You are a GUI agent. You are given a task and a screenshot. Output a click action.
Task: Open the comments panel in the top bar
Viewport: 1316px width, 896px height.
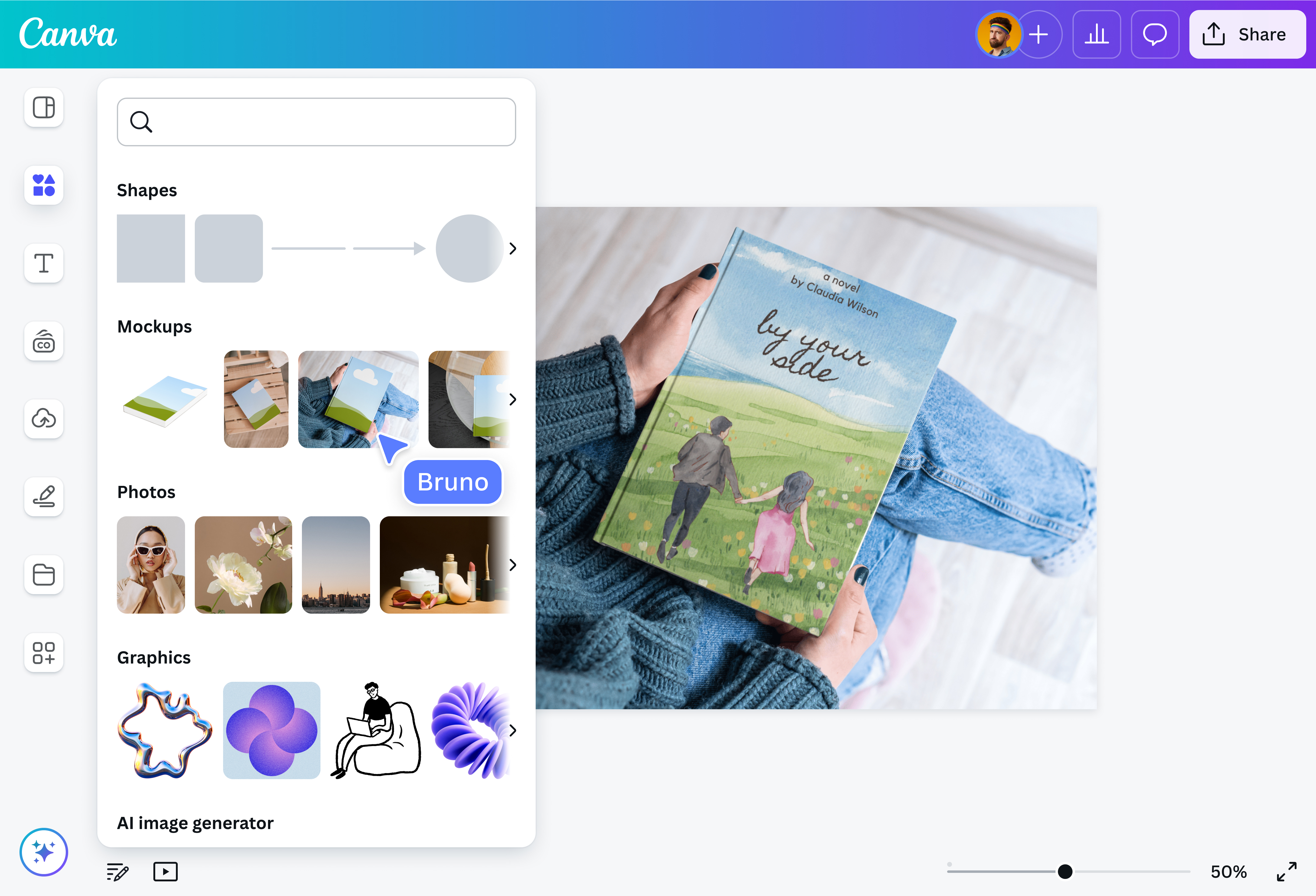click(1155, 34)
